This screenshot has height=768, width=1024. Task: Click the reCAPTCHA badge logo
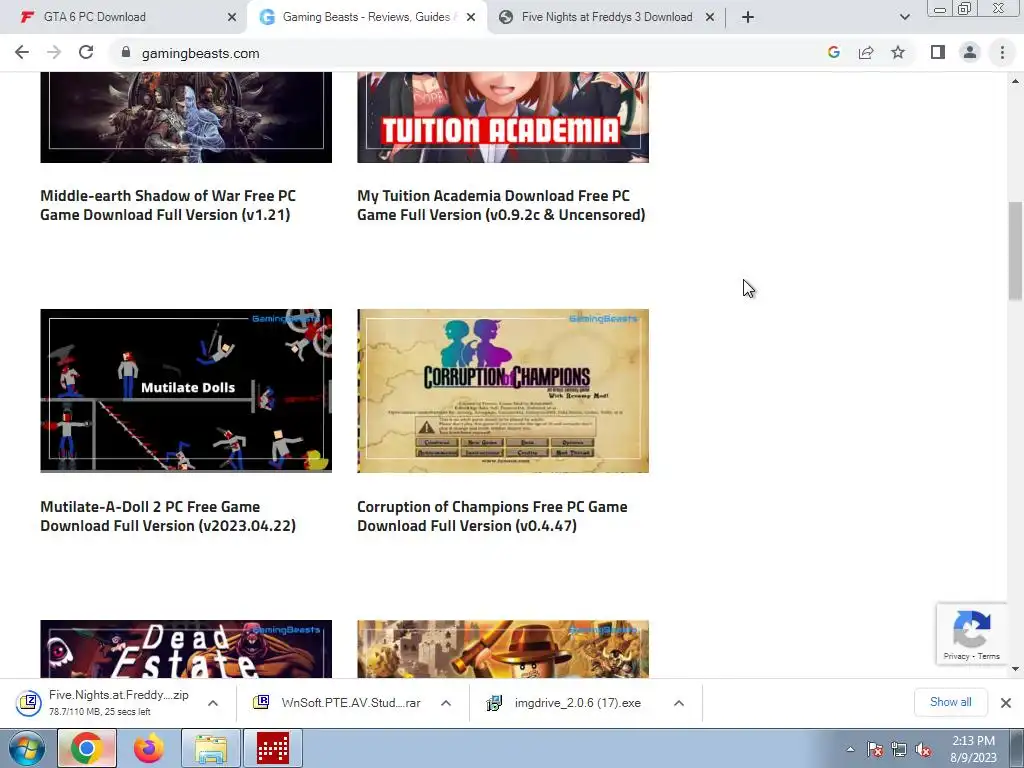(972, 628)
